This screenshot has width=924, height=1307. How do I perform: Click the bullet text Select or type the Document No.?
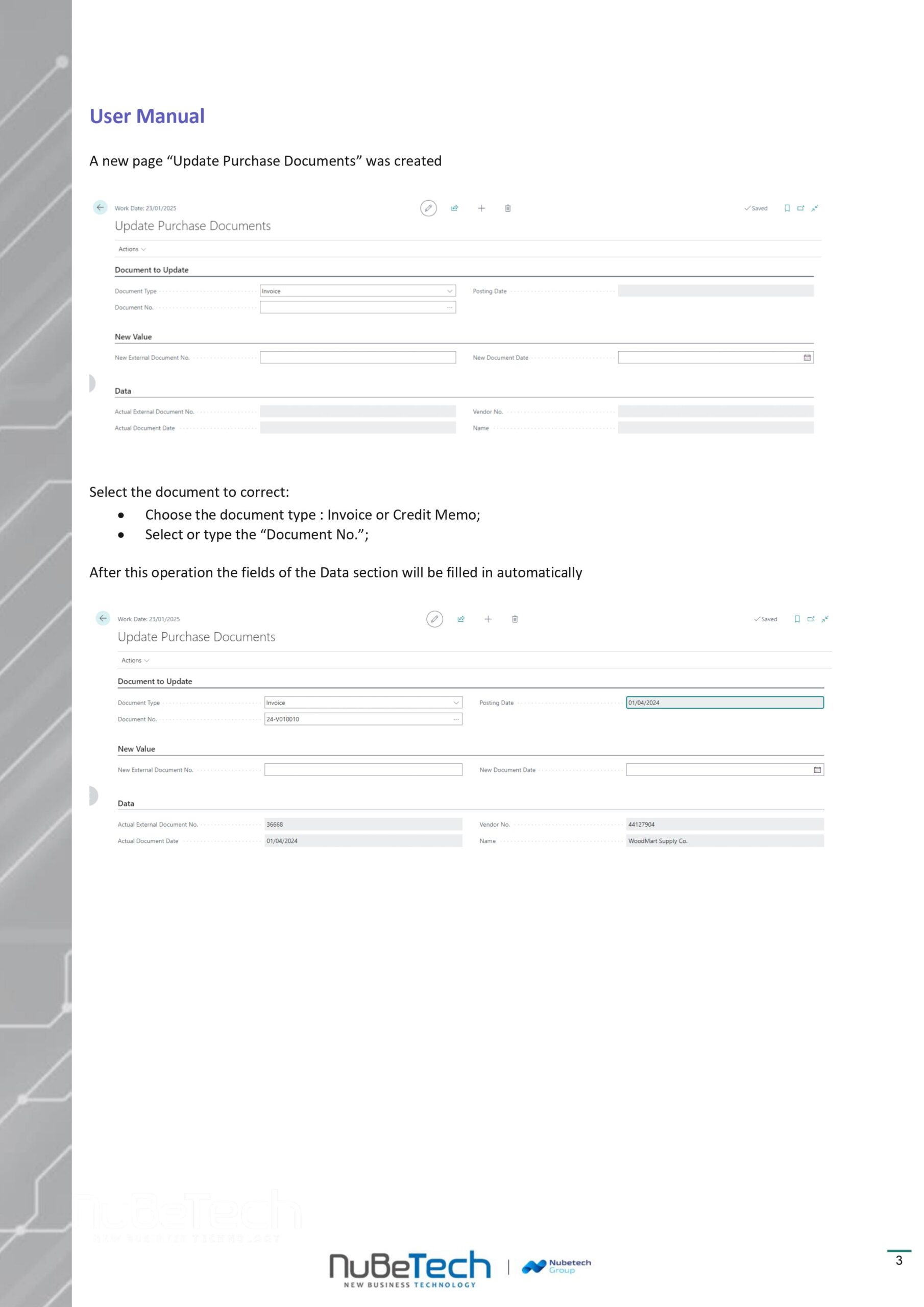coord(257,535)
